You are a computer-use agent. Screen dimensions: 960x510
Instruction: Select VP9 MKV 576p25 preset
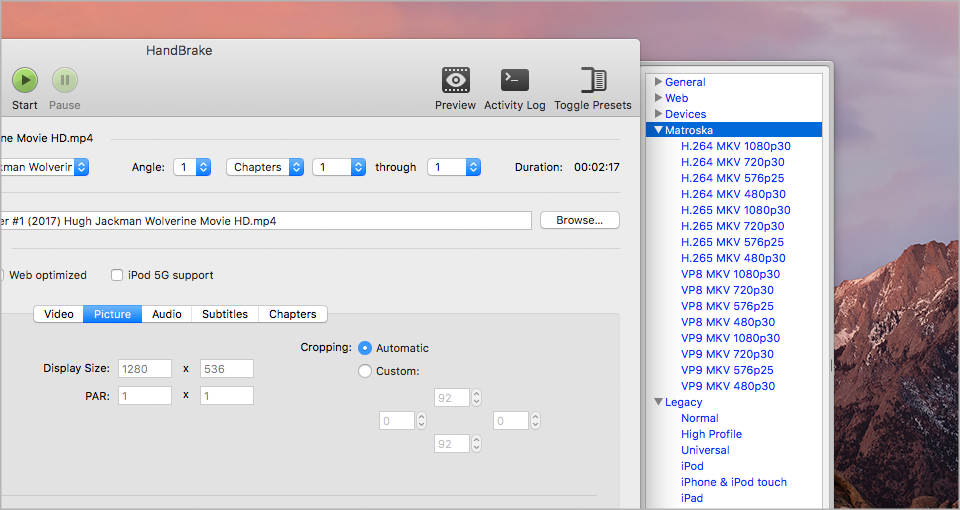pos(727,370)
